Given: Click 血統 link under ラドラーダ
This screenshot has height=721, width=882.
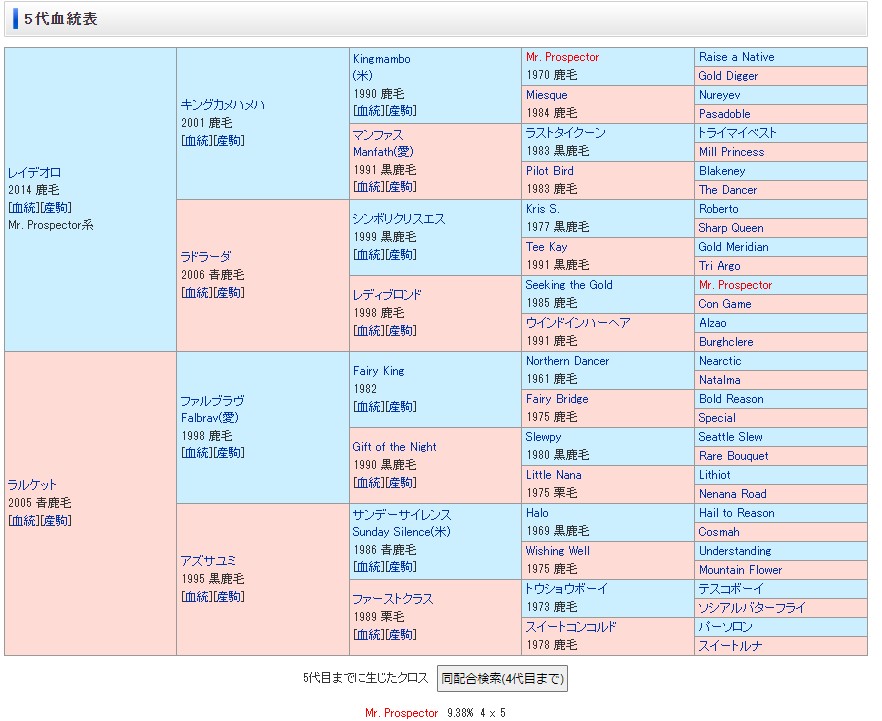Looking at the screenshot, I should 195,292.
